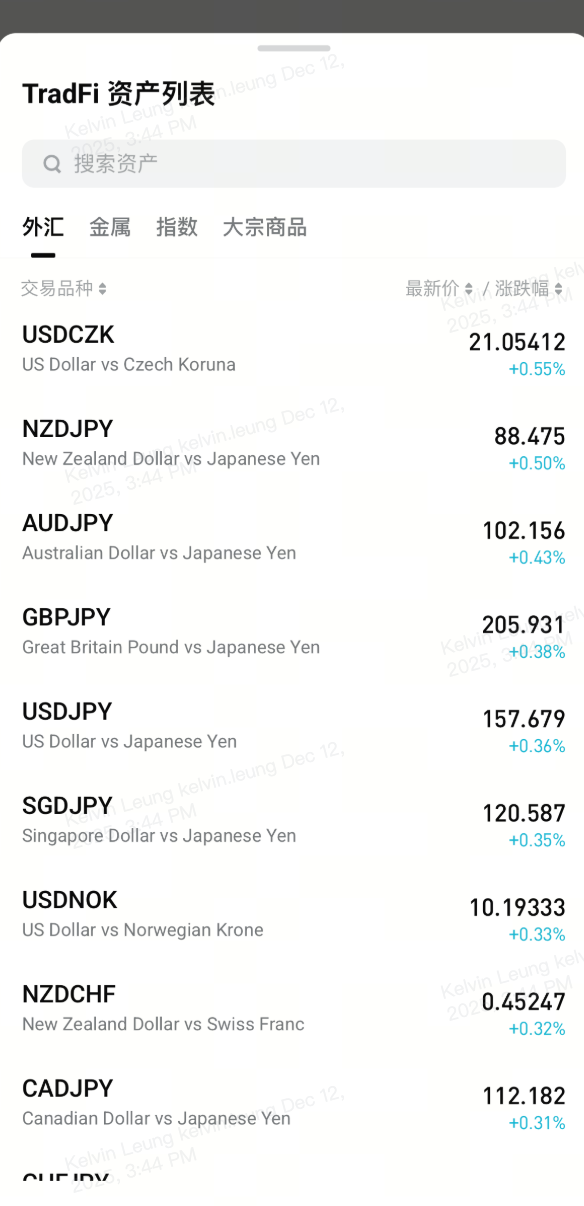Open the USDCZK asset details
The height and width of the screenshot is (1206, 584).
tap(292, 350)
